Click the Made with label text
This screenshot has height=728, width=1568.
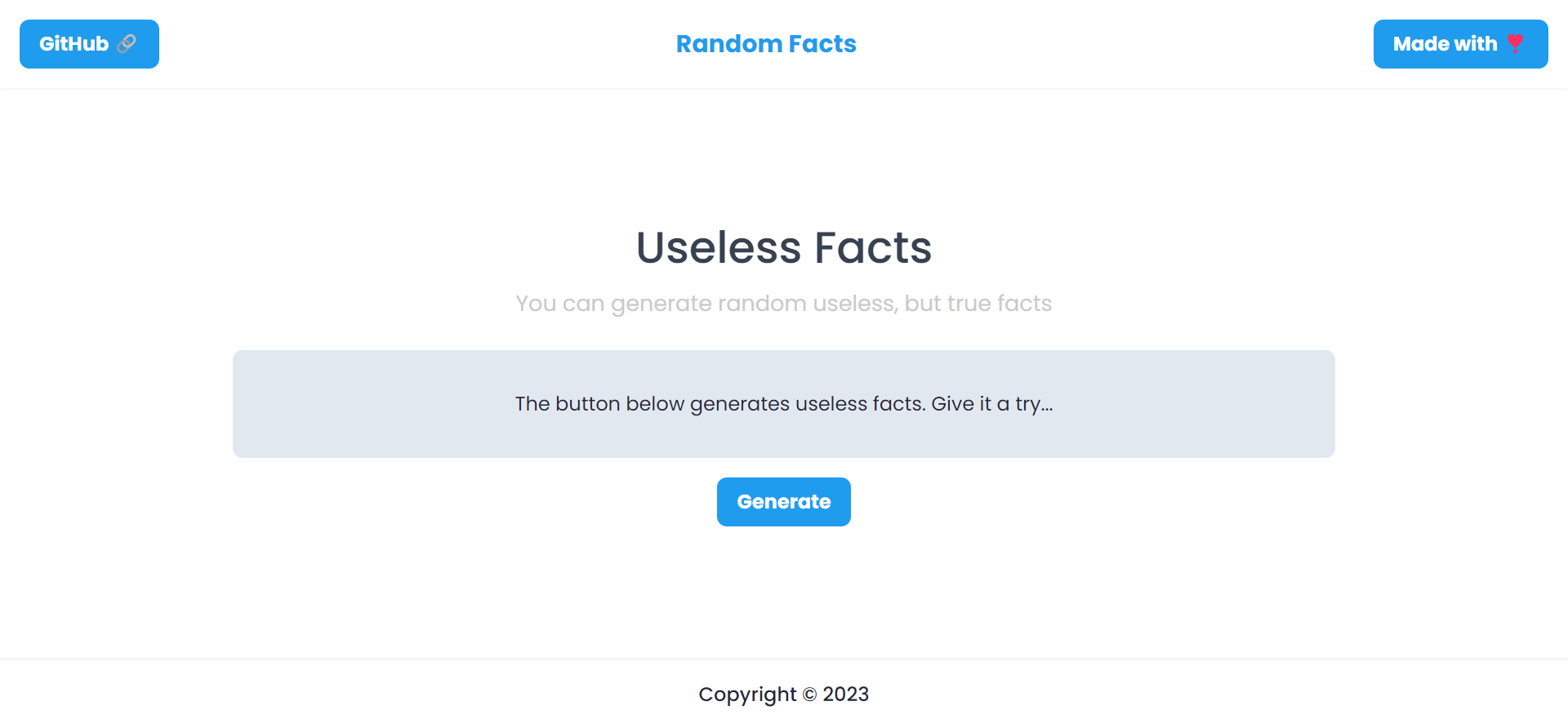(x=1444, y=43)
